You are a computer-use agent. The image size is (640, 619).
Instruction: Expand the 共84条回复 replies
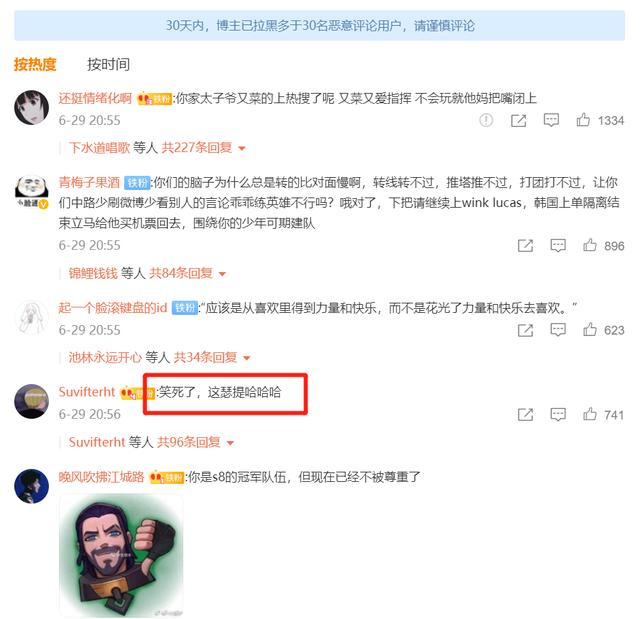click(x=187, y=273)
